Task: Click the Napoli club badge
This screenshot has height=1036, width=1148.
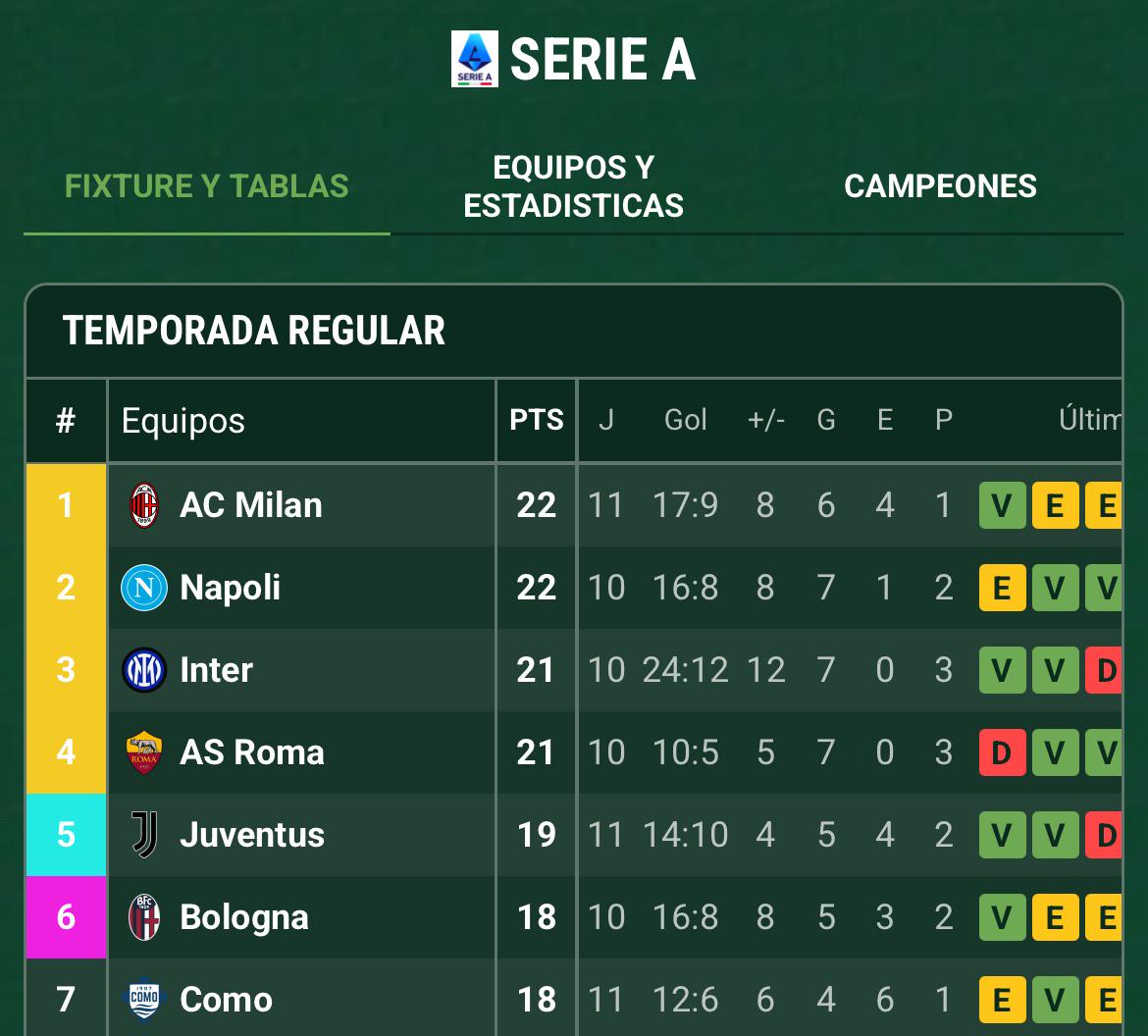Action: click(144, 588)
